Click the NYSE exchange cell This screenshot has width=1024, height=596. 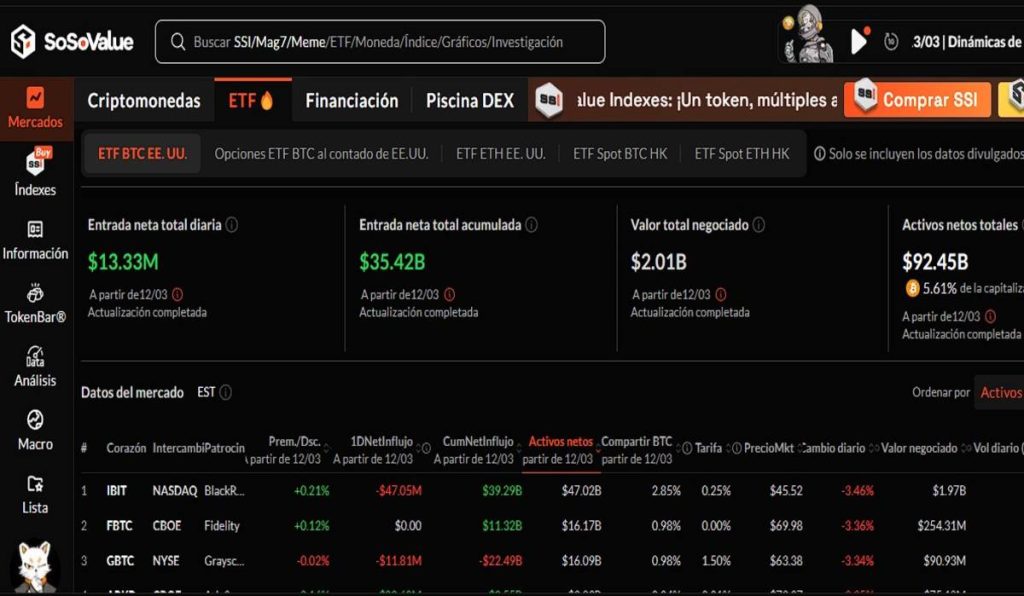165,561
